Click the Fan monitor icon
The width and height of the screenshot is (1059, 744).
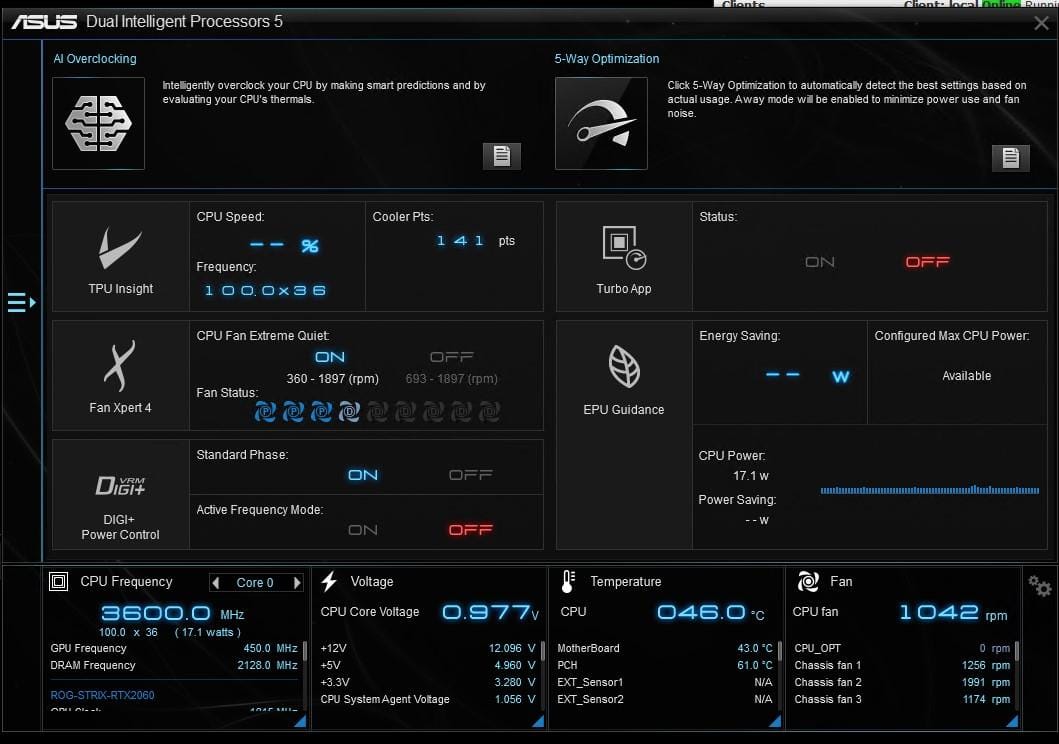(x=808, y=581)
